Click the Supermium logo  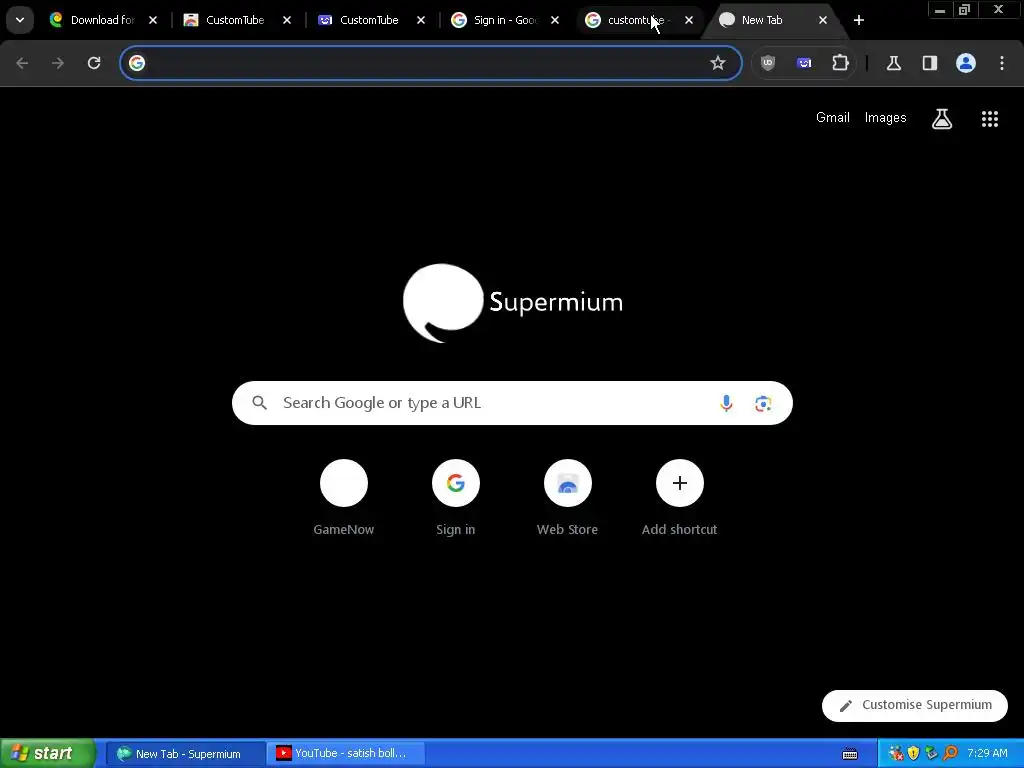point(513,303)
